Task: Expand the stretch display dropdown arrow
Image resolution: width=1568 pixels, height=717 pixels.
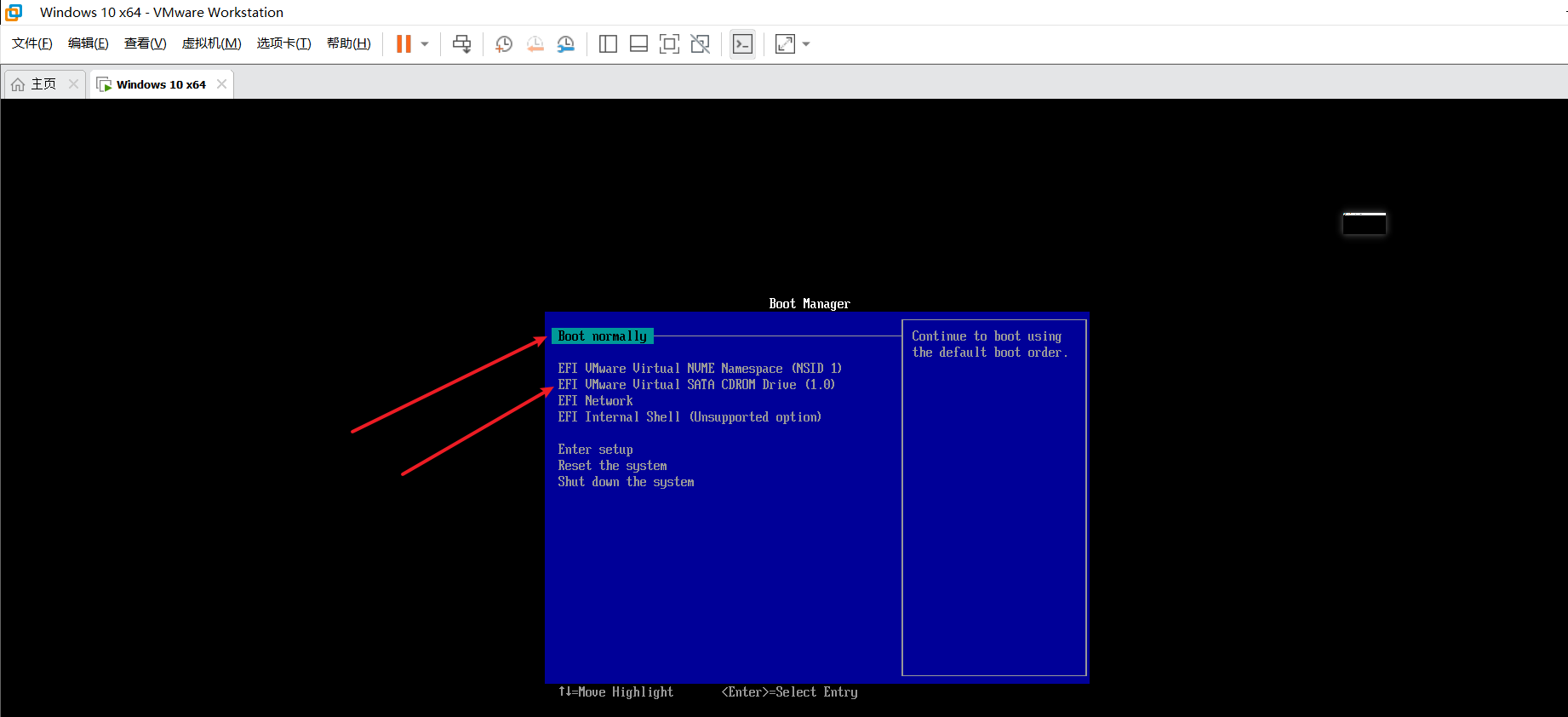Action: pos(806,44)
